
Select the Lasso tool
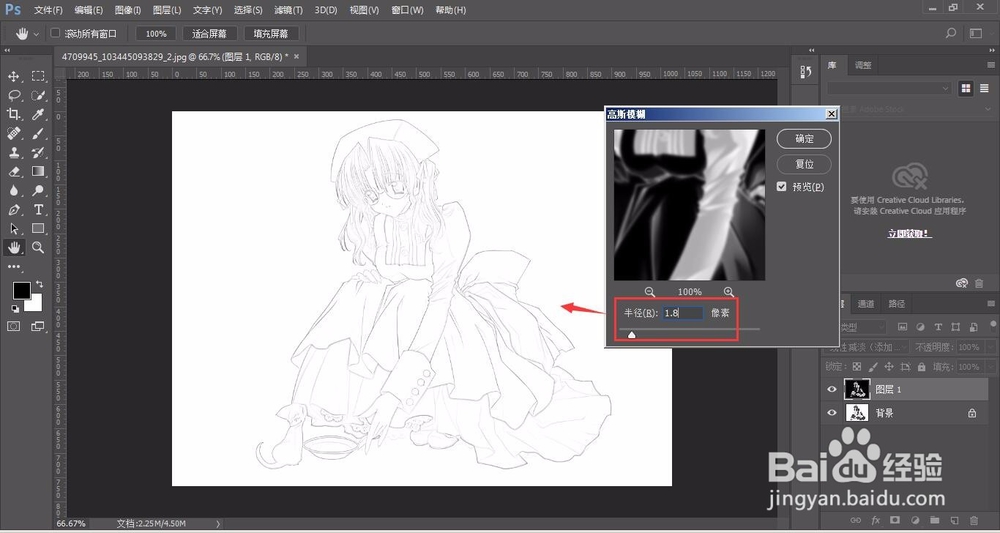(x=13, y=96)
